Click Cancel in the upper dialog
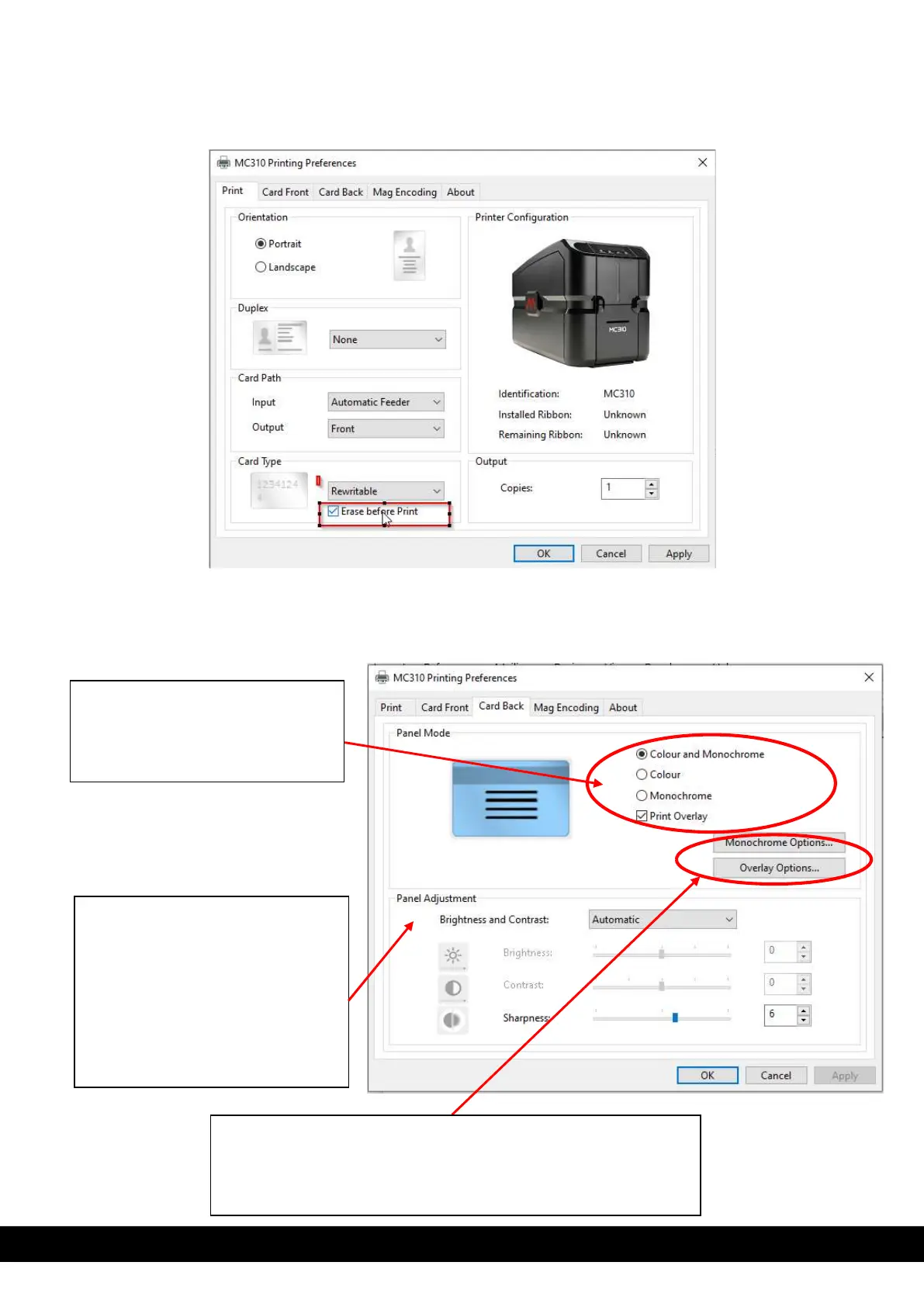The height and width of the screenshot is (1307, 924). click(611, 553)
